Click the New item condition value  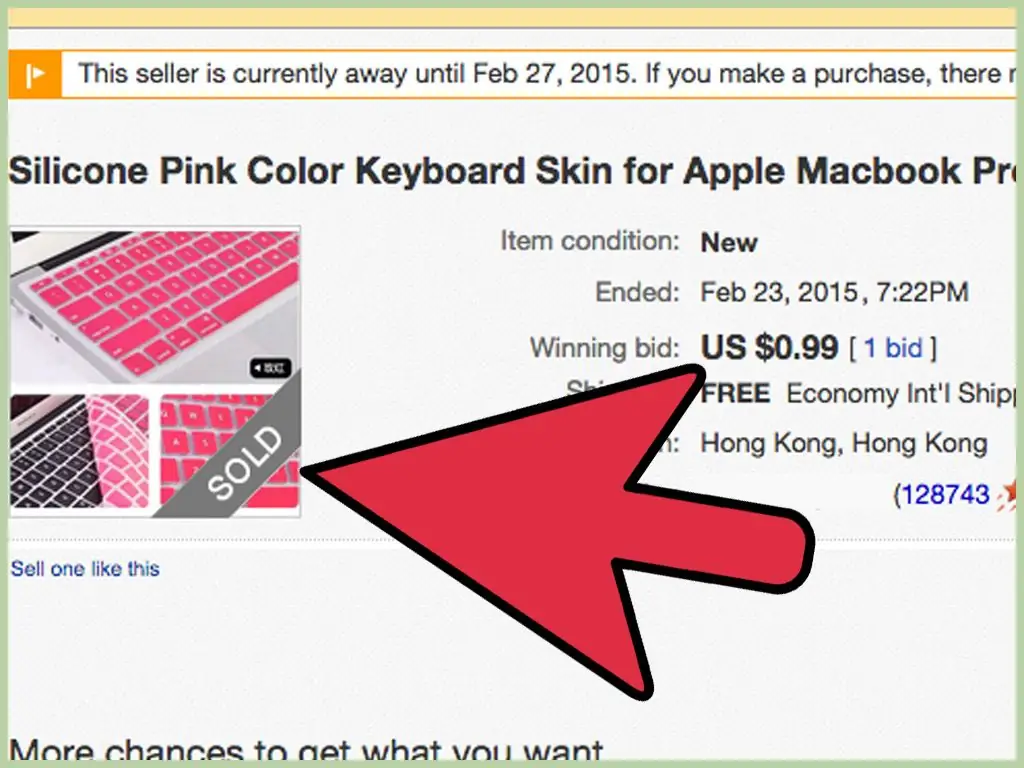pos(729,243)
